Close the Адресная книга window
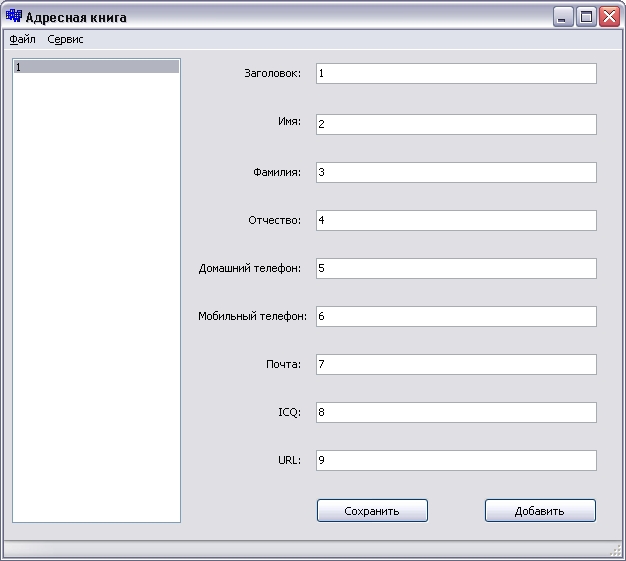626x561 pixels. pyautogui.click(x=609, y=17)
